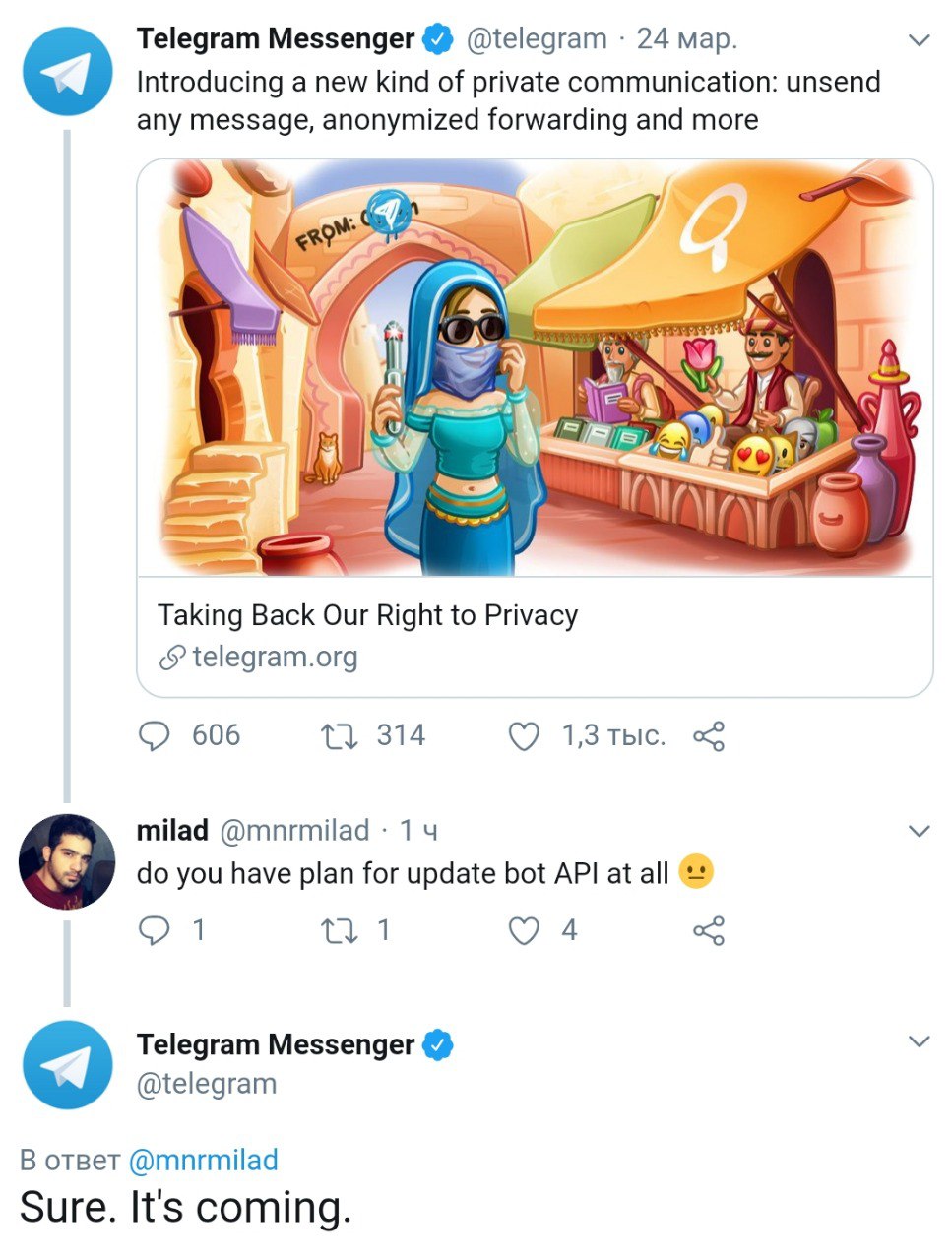
Task: Retweet the Telegram privacy announcement tweet
Action: click(x=340, y=736)
